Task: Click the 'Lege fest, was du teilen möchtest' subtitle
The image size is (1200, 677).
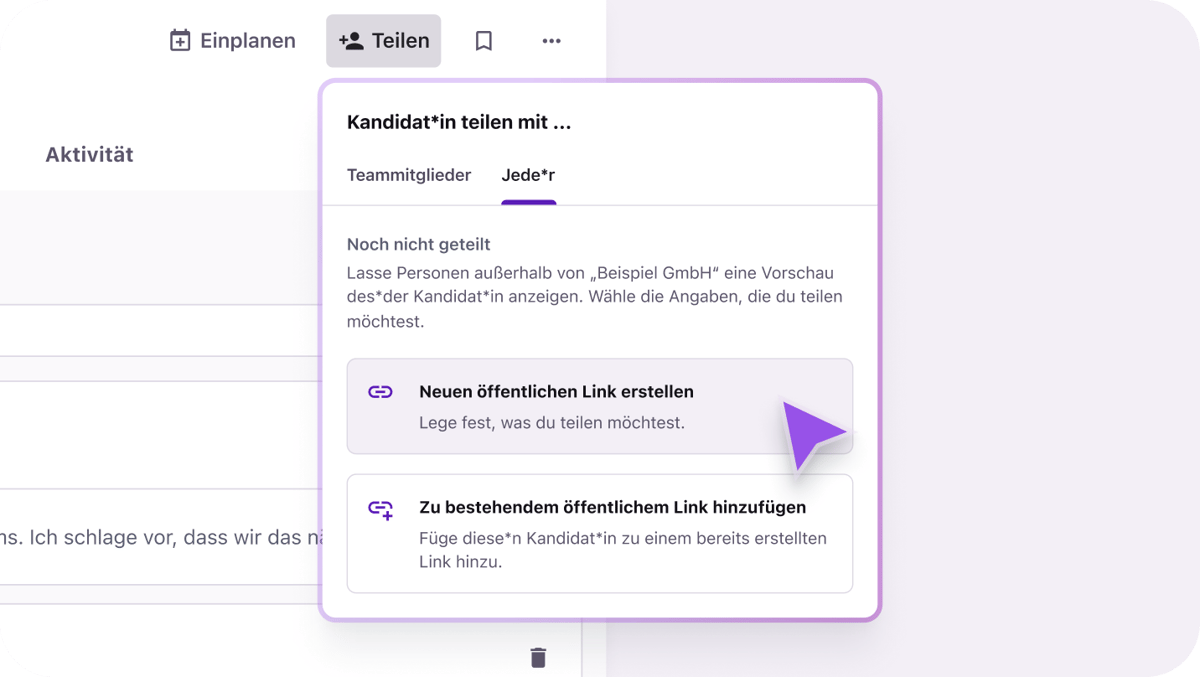Action: pos(551,423)
